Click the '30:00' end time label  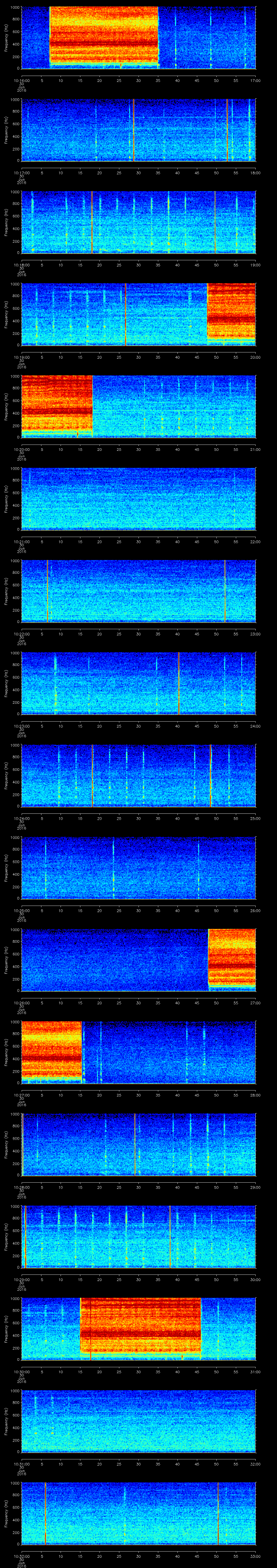(x=255, y=1279)
